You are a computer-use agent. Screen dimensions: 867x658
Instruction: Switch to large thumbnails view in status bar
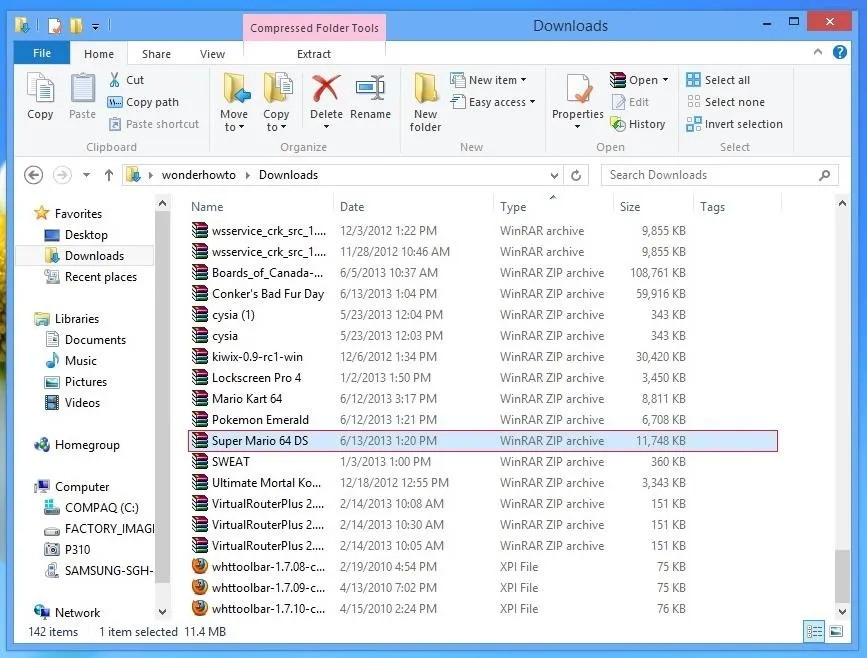[836, 631]
